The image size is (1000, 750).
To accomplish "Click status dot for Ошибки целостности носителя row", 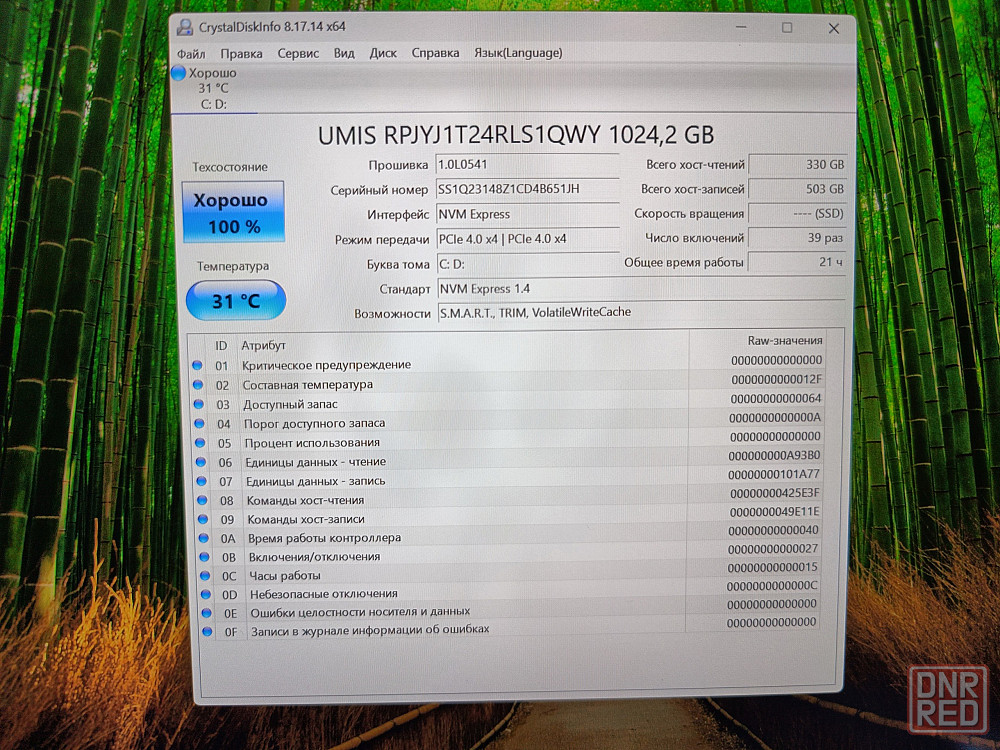I will (206, 613).
